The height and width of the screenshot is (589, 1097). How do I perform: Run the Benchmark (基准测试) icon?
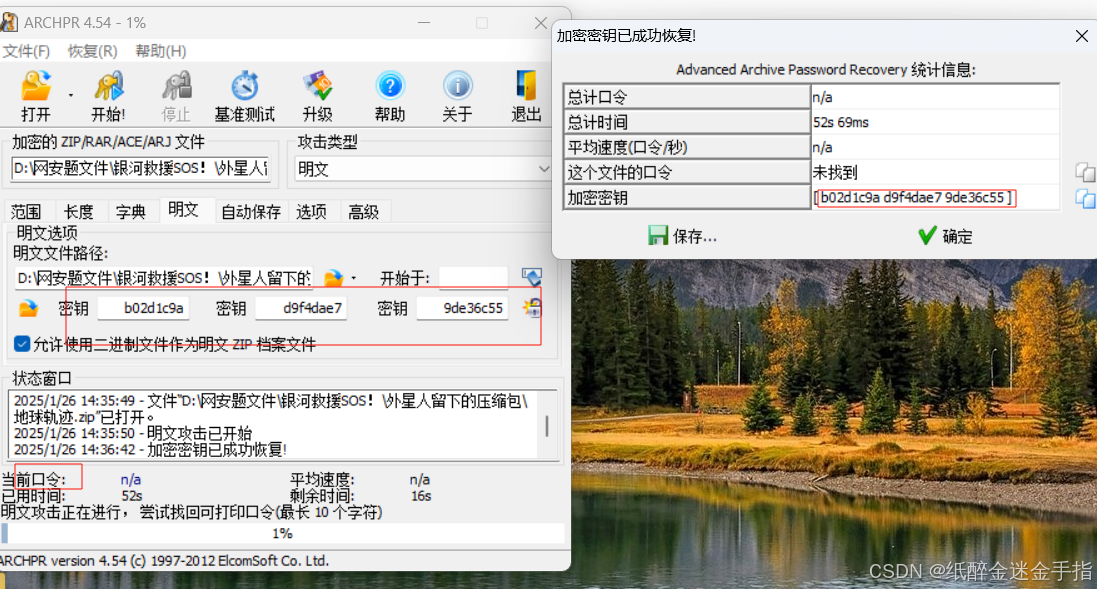(x=245, y=96)
